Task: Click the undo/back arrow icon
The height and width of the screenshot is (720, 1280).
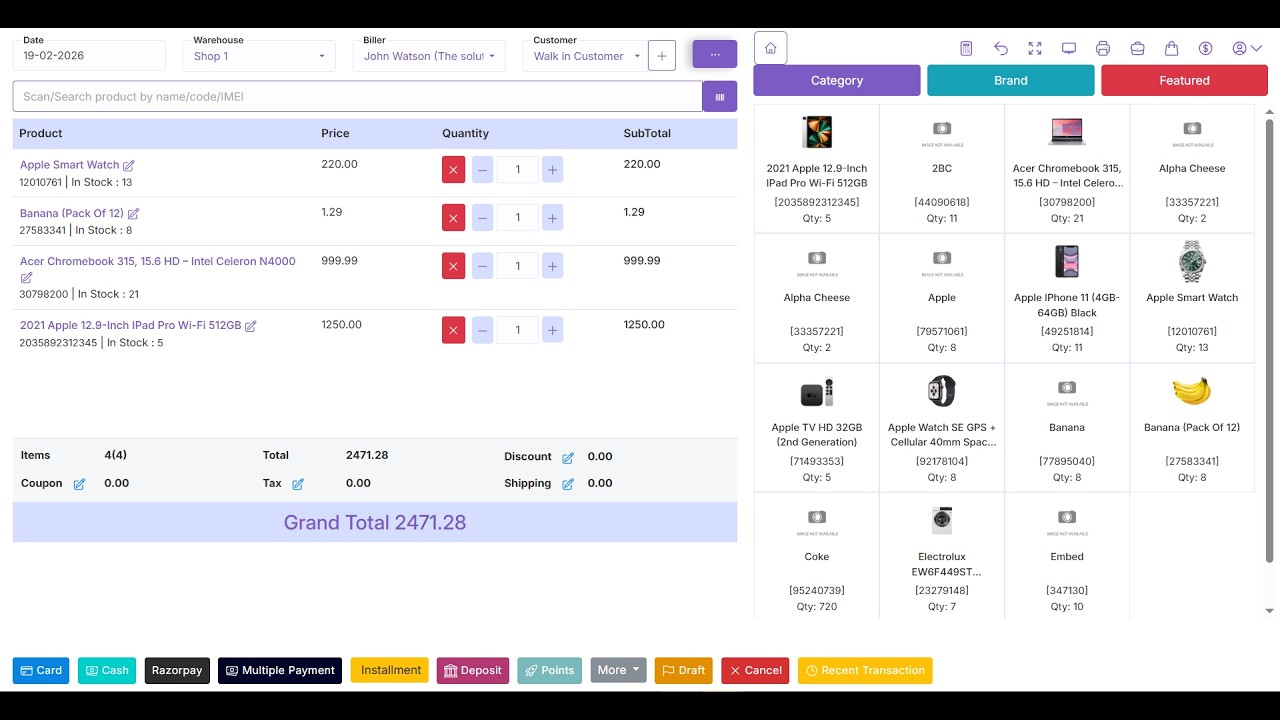Action: (1001, 48)
